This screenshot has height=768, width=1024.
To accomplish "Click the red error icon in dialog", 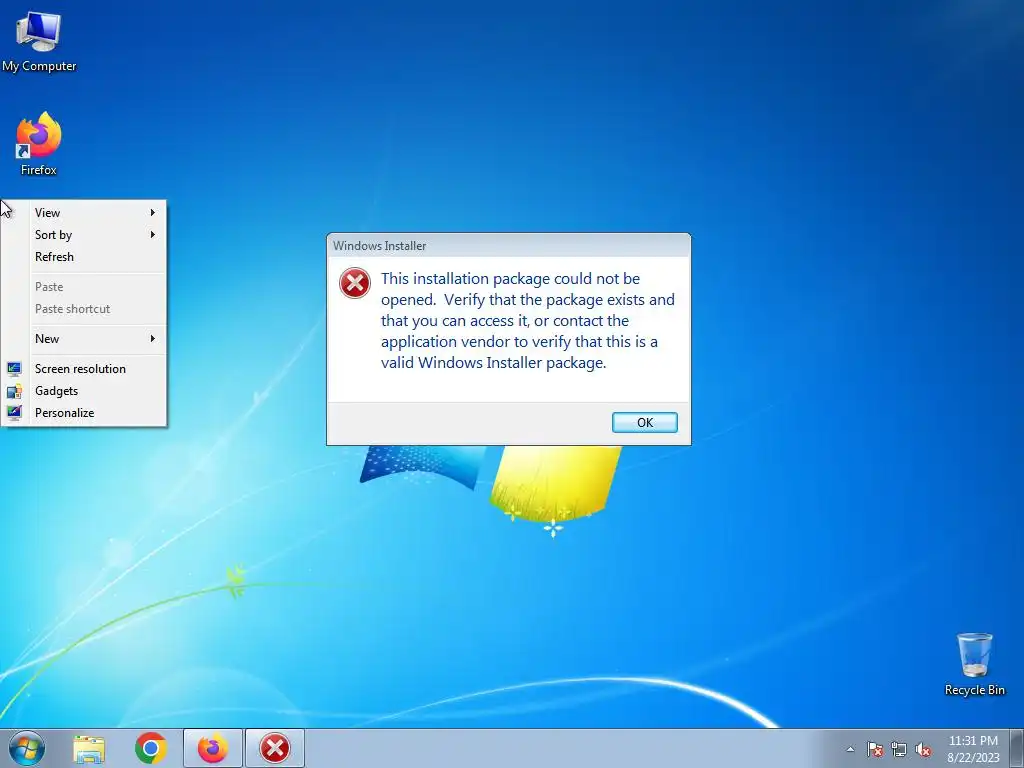I will click(355, 283).
